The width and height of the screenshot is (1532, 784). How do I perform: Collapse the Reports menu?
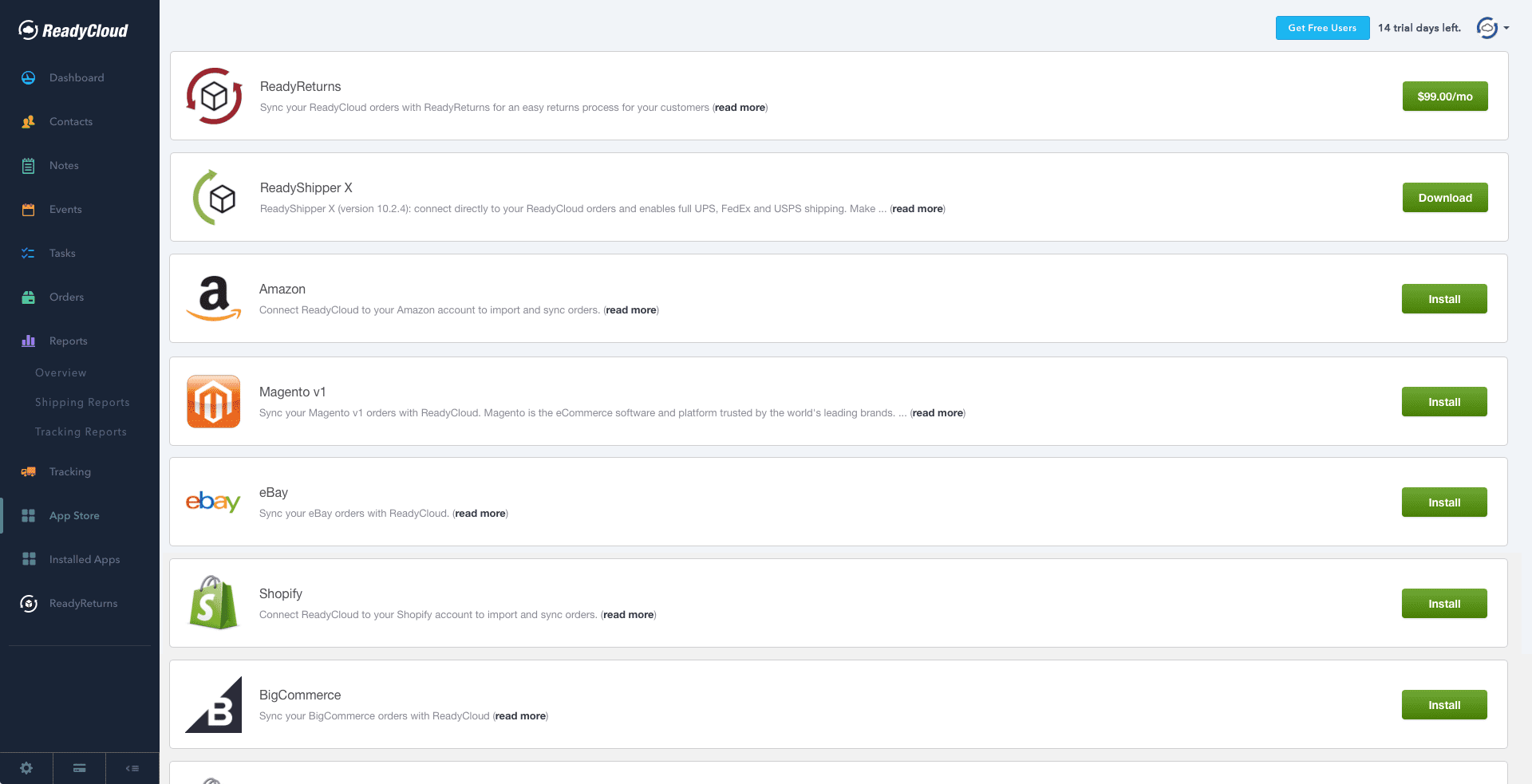pyautogui.click(x=69, y=341)
